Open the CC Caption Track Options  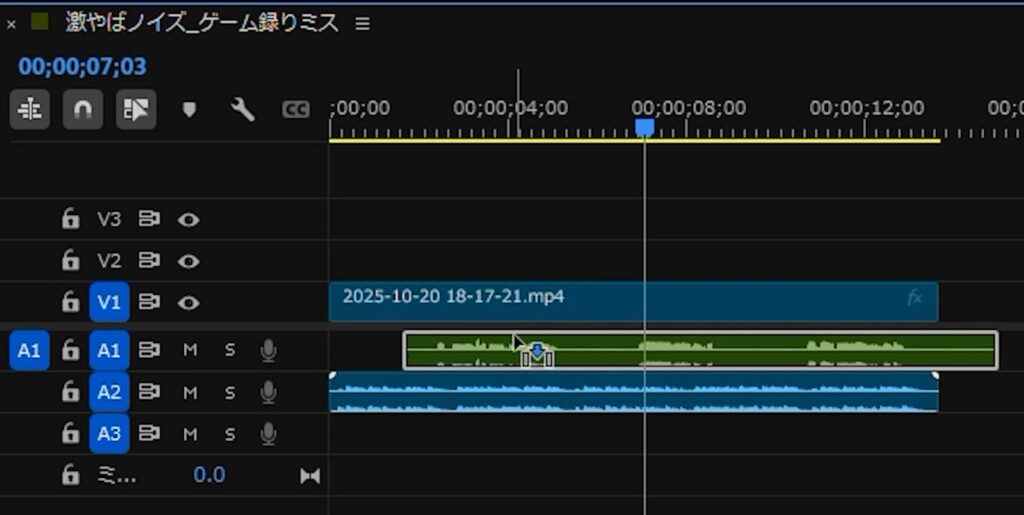point(295,110)
